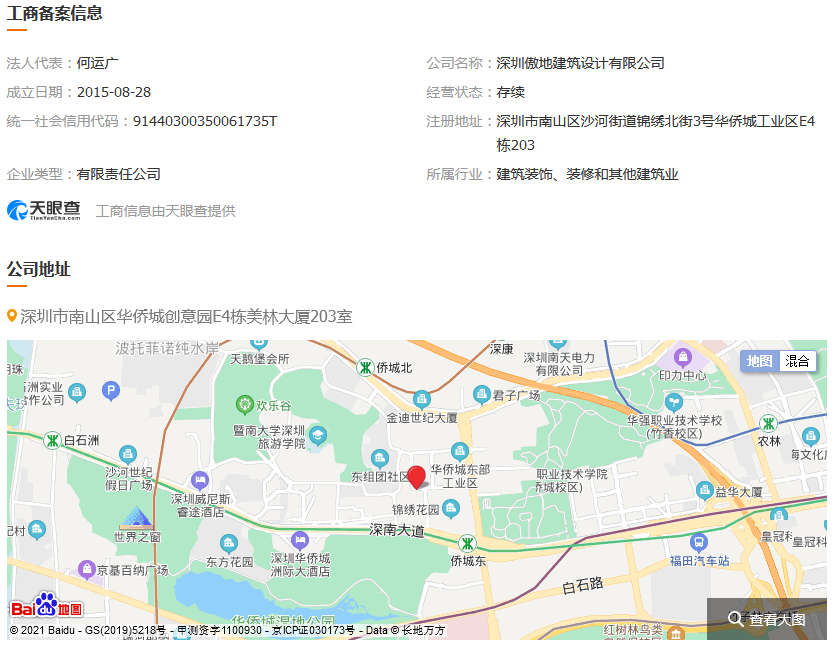Click the 农林 metro station icon
The image size is (834, 646).
(768, 424)
